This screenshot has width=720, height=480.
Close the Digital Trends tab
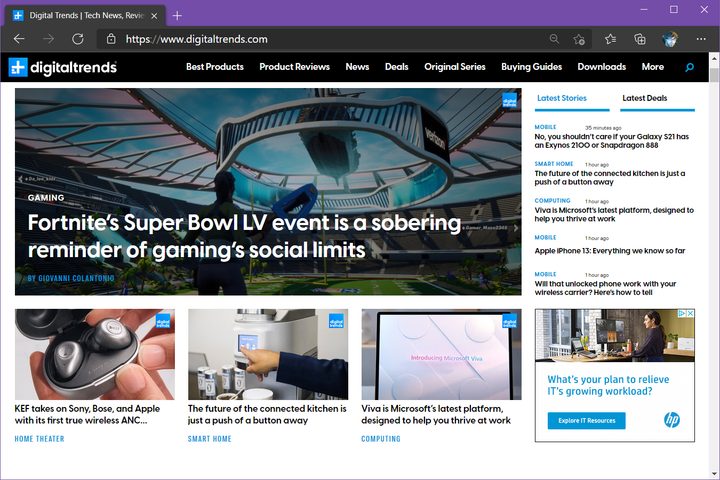click(154, 16)
